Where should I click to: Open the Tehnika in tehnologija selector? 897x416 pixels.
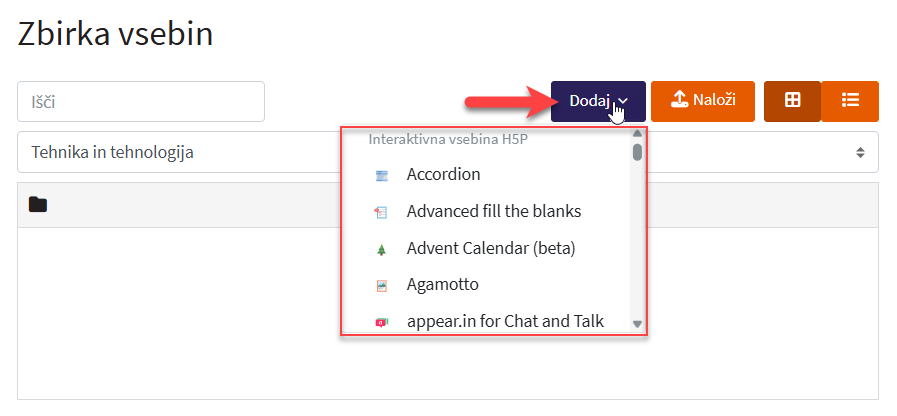(x=180, y=152)
